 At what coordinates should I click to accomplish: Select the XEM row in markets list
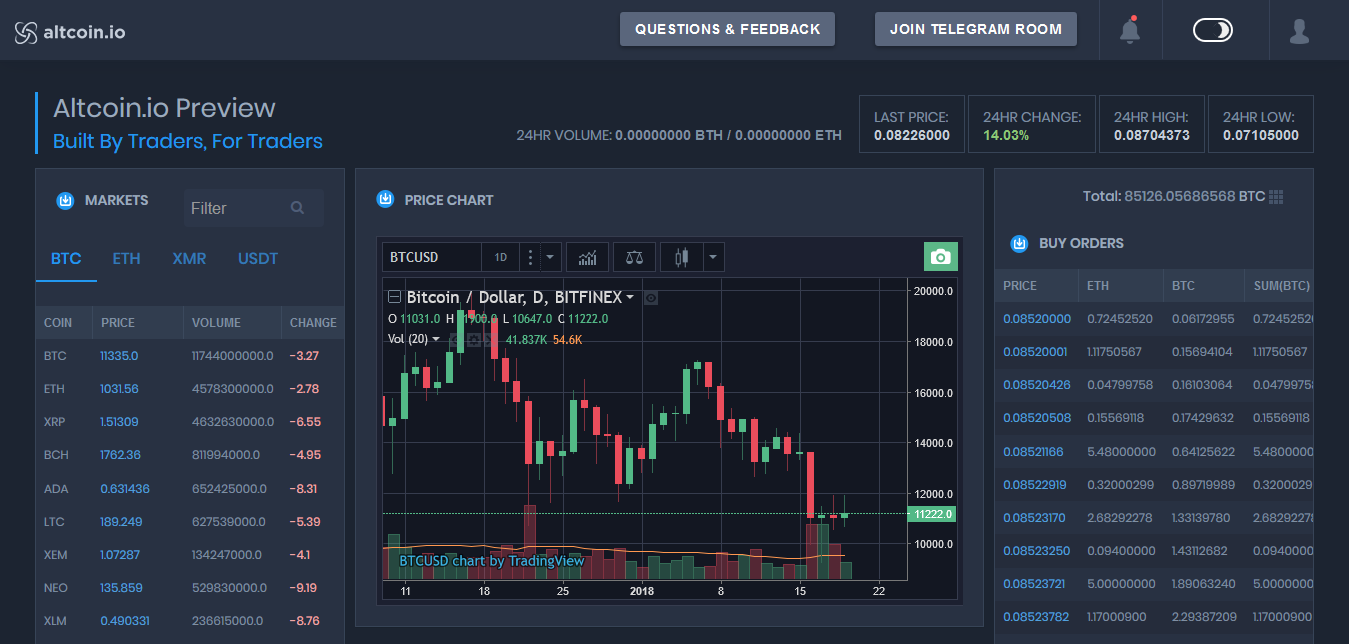pos(190,555)
